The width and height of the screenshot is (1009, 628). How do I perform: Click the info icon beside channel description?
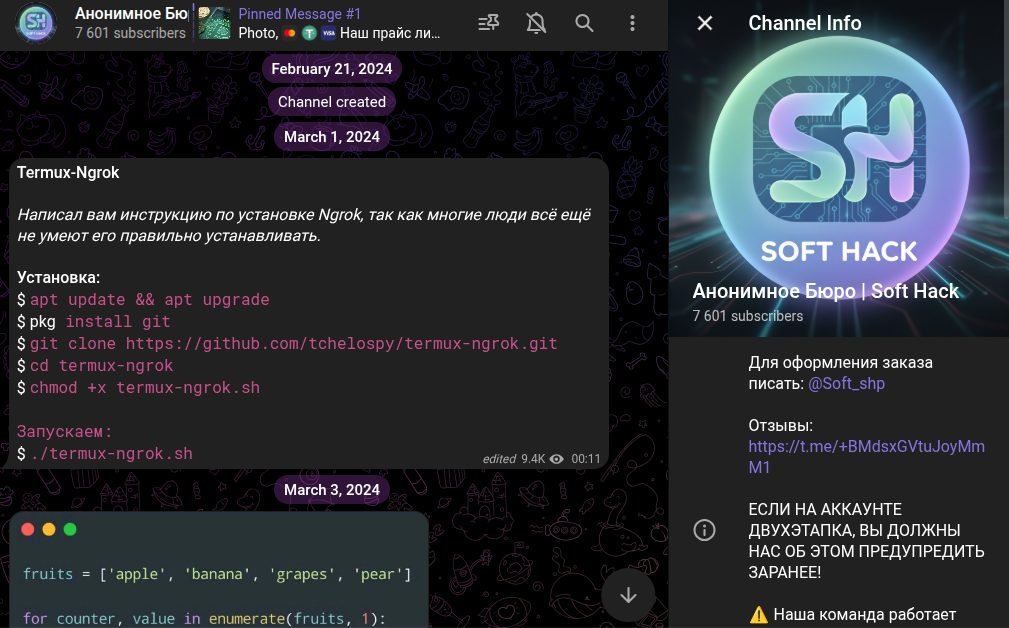(x=705, y=529)
